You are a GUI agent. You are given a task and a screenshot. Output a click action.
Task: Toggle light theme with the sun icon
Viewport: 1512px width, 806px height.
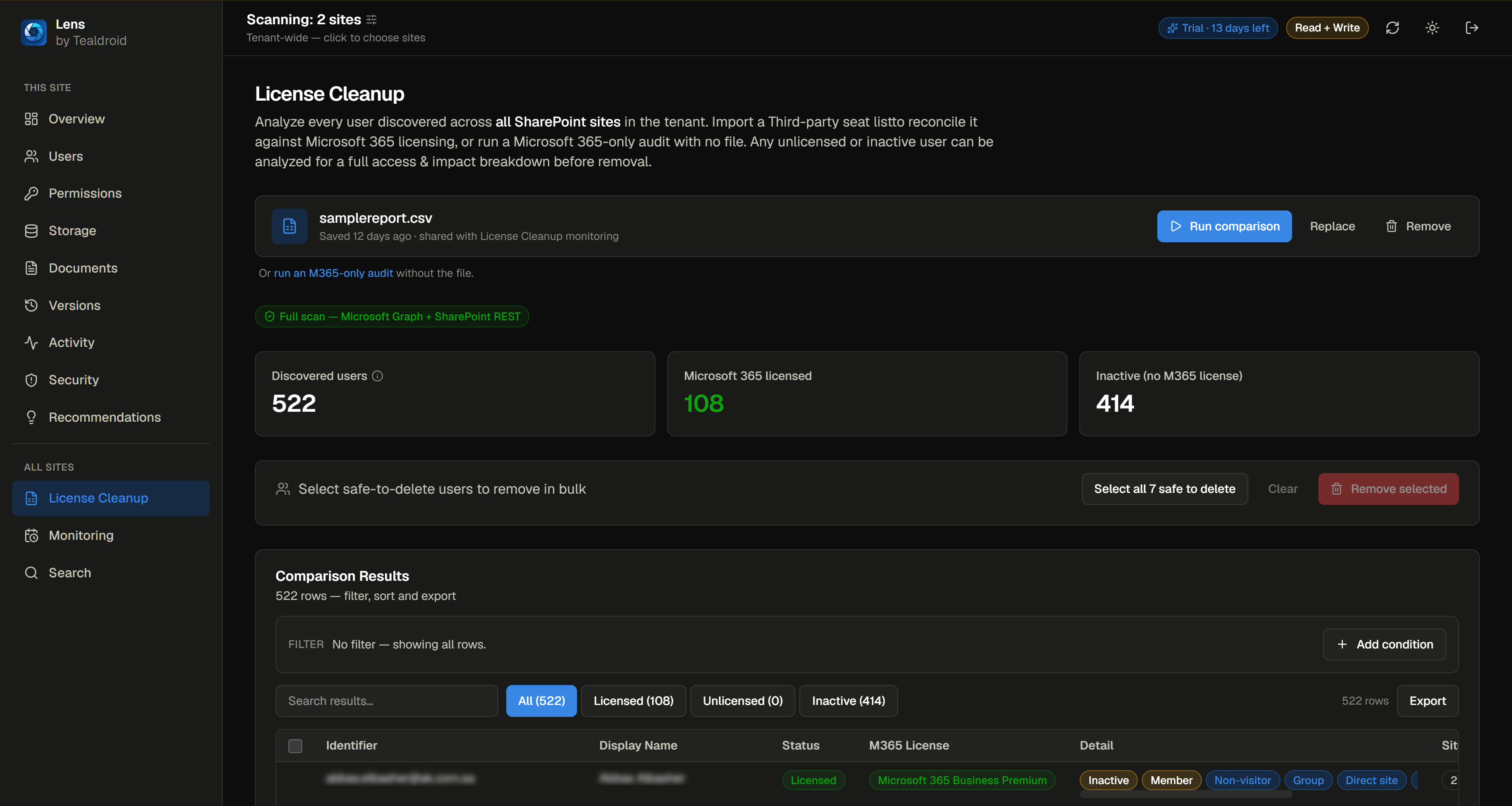coord(1432,27)
